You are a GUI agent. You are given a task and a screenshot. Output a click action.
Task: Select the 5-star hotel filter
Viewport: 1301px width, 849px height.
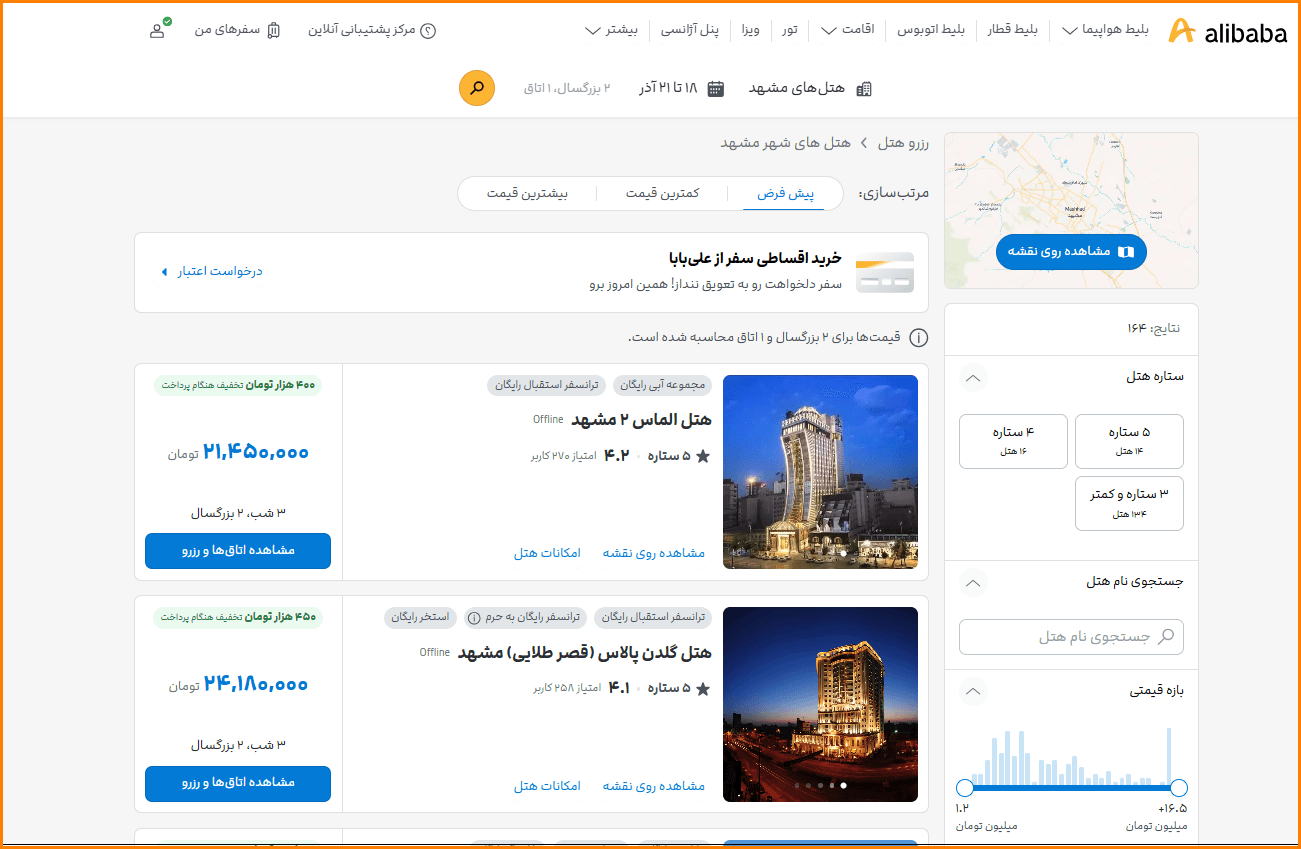1129,441
